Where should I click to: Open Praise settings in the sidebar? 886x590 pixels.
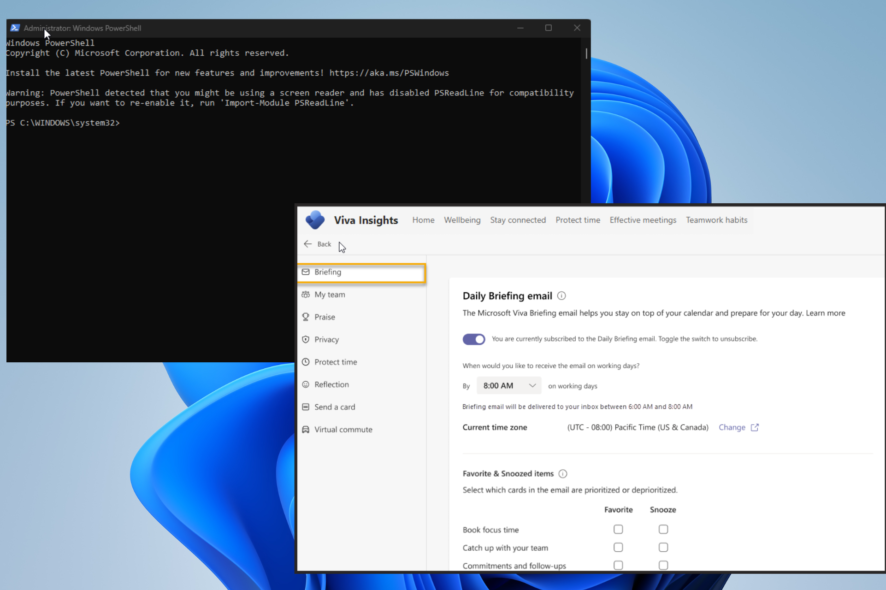362,317
